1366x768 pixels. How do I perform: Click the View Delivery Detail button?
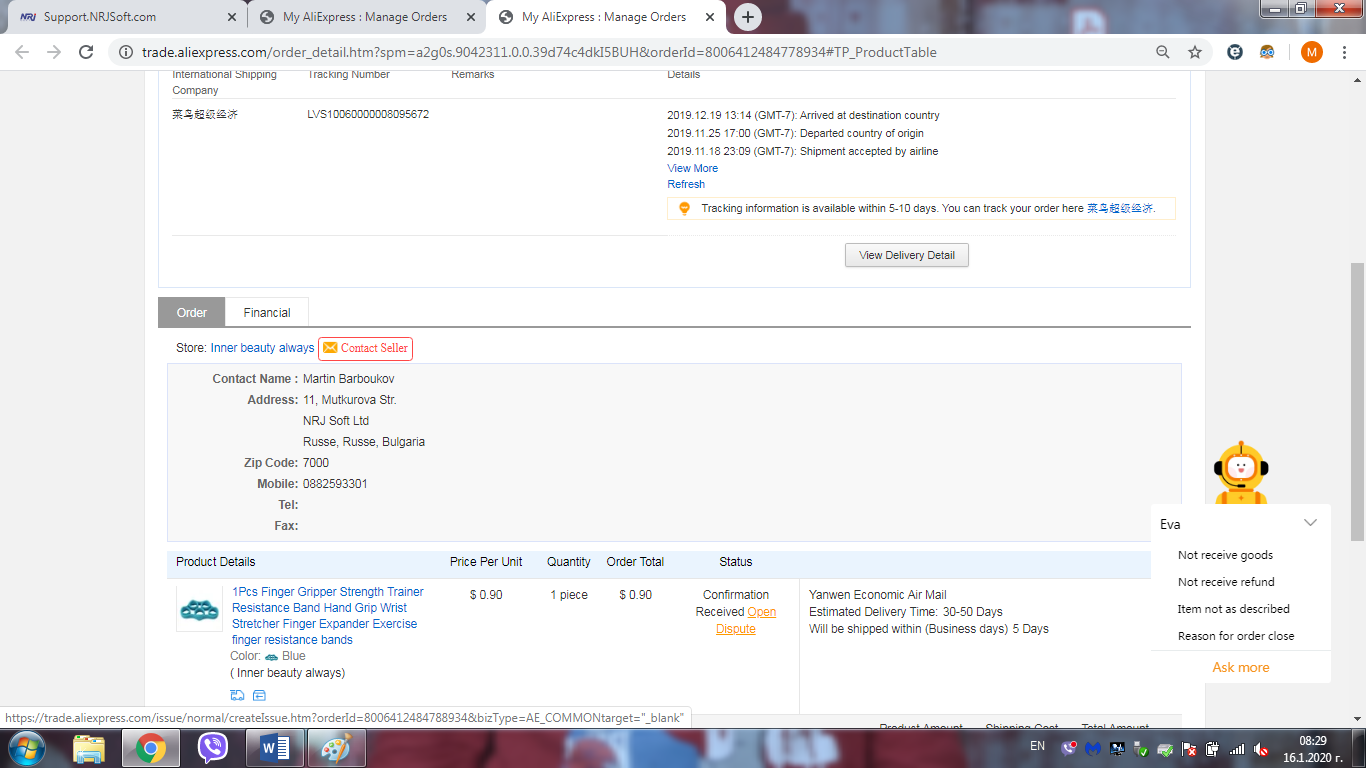tap(906, 255)
